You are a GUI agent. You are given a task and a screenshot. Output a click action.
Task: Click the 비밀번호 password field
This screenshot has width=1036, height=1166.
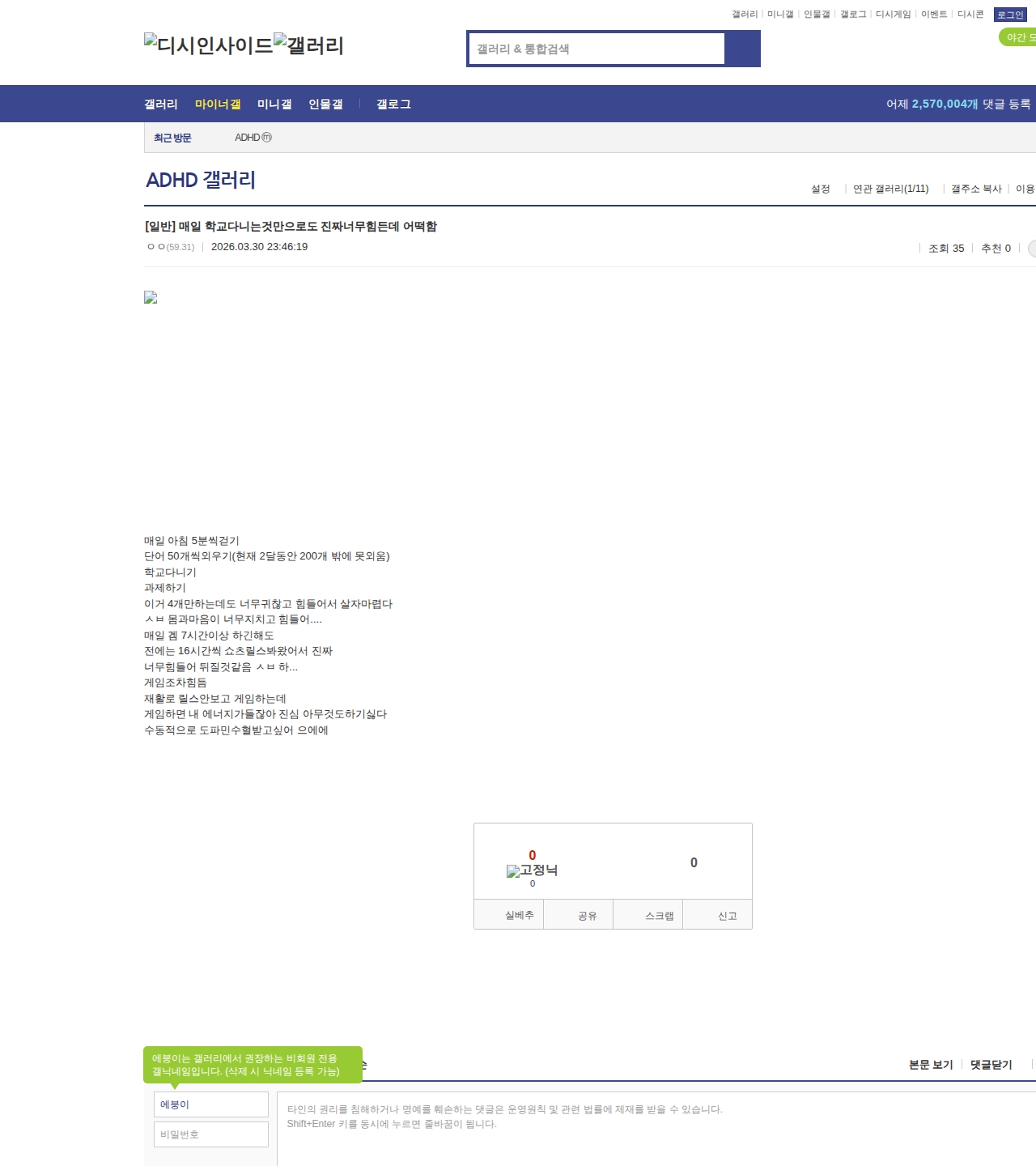click(x=211, y=1134)
